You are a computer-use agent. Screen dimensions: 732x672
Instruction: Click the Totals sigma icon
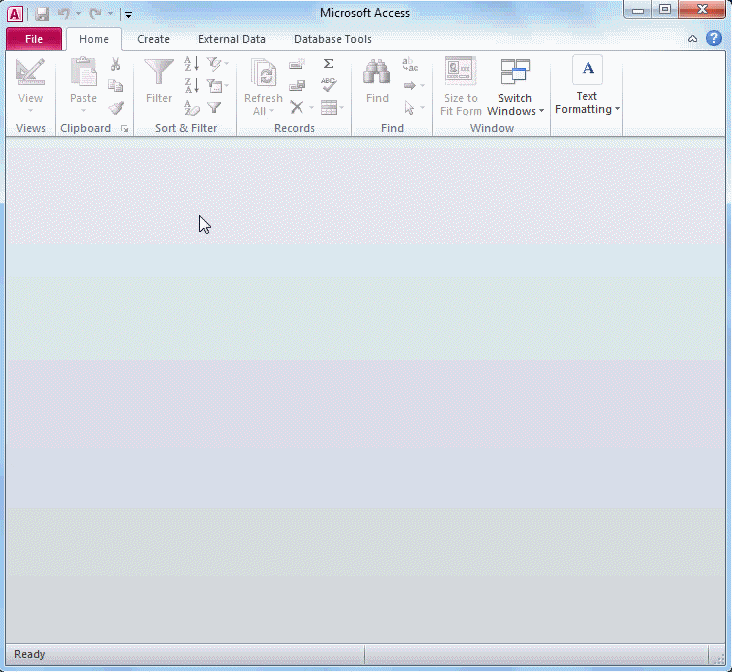[329, 64]
